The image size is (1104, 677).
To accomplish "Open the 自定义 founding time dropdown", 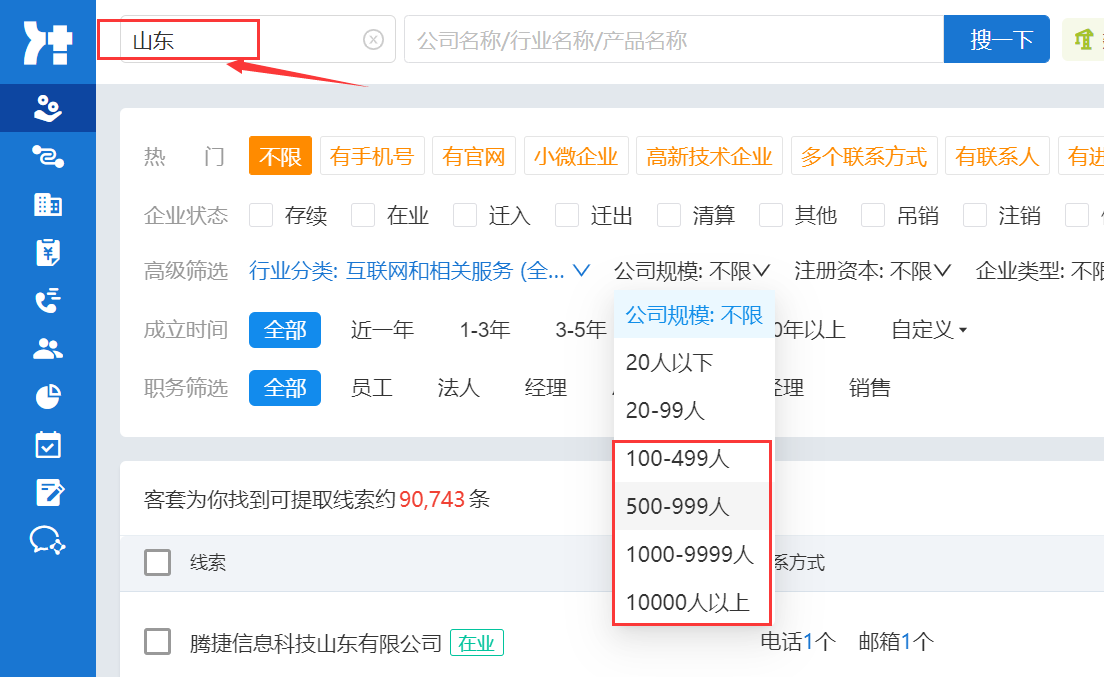I will (x=927, y=330).
